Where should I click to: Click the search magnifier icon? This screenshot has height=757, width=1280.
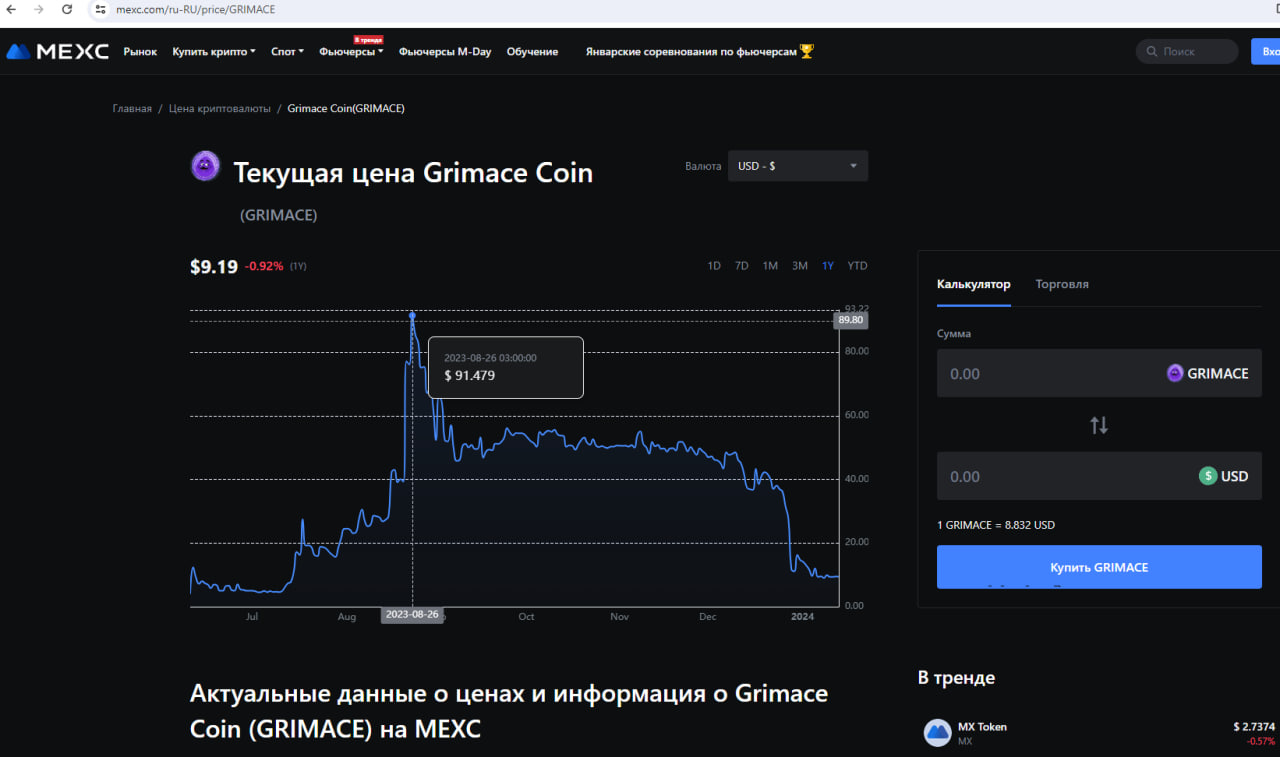[x=1152, y=51]
